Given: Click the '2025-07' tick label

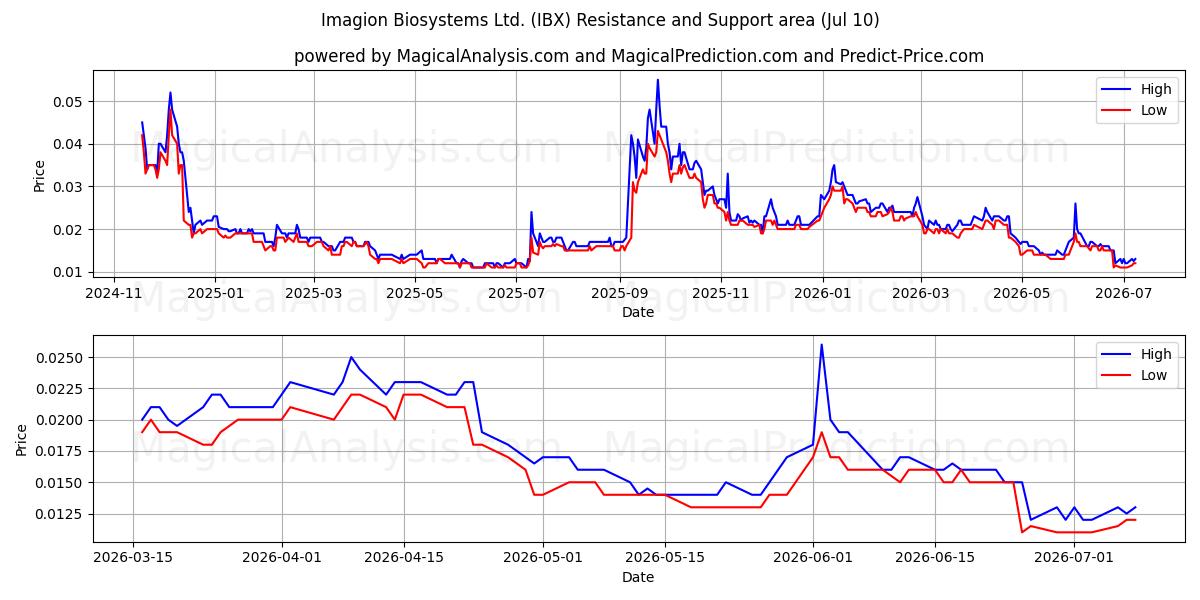Looking at the screenshot, I should (517, 292).
